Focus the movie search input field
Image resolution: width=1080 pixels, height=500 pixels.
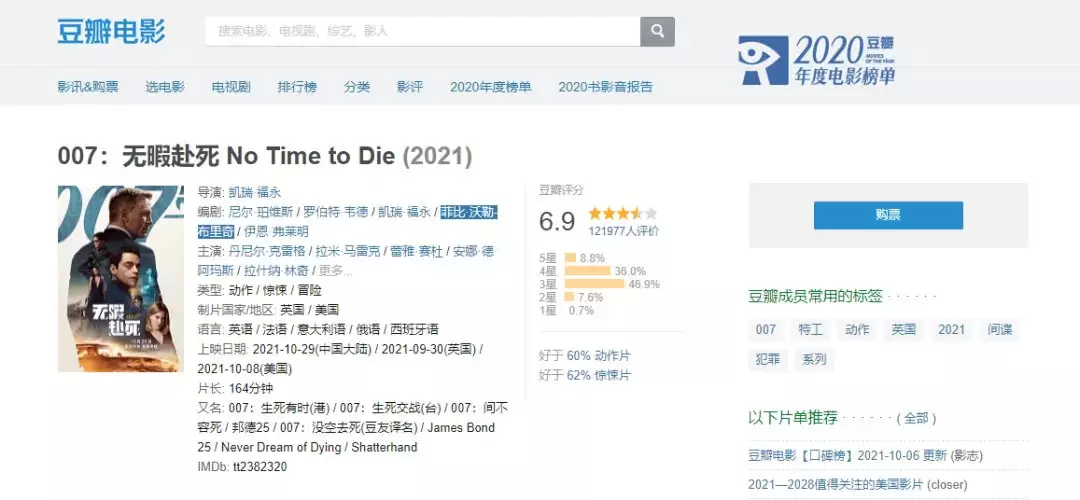point(423,32)
